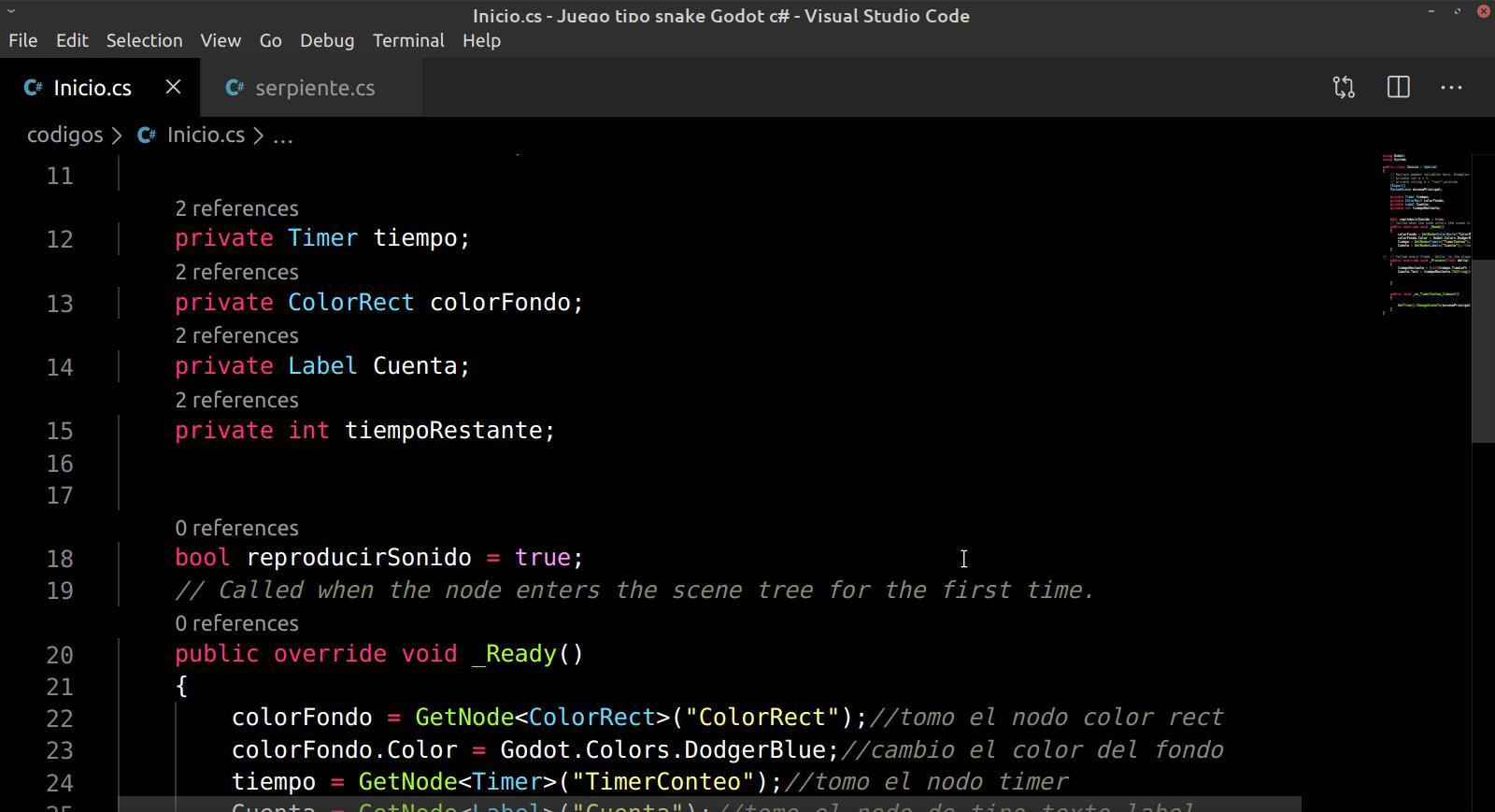Click the Cuenta field name on line 14

pyautogui.click(x=415, y=366)
